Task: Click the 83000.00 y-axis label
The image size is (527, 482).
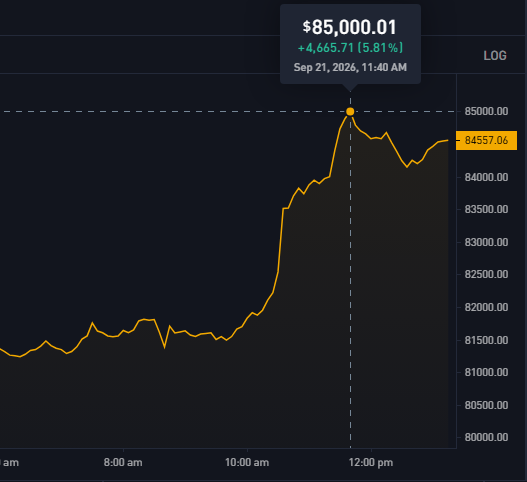Action: 486,242
